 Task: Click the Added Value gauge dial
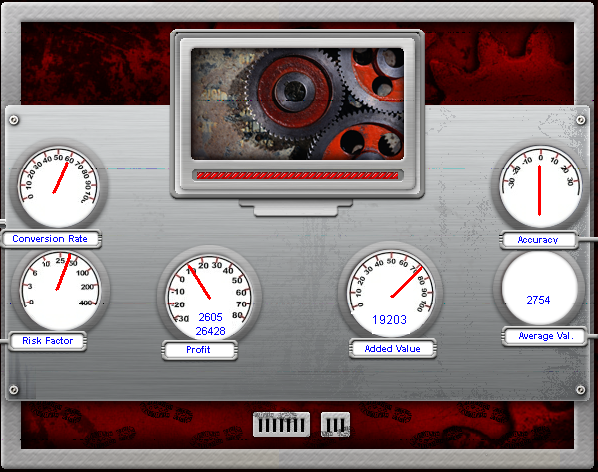tap(391, 293)
